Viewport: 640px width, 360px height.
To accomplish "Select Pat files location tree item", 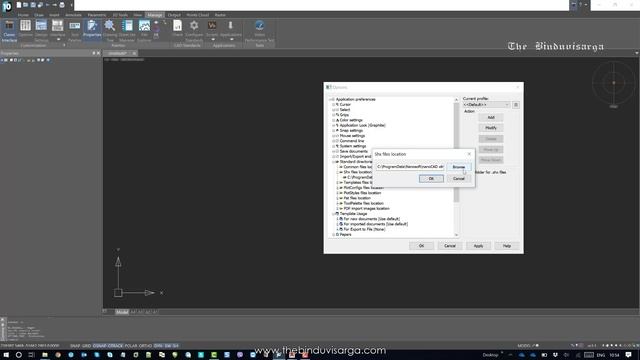I will (x=357, y=198).
